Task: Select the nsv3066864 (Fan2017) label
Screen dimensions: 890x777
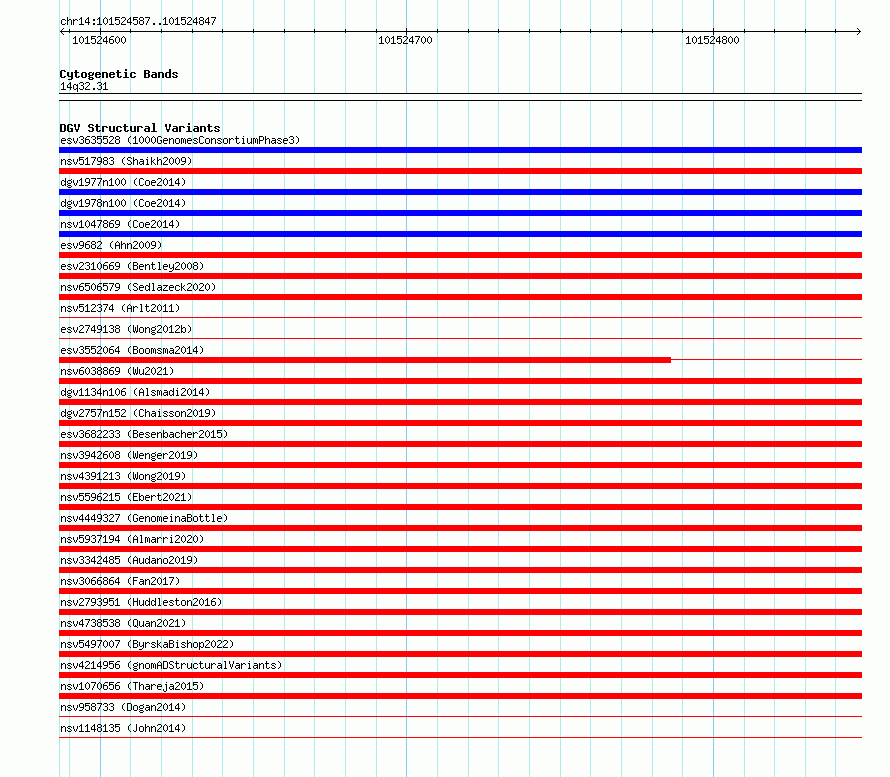Action: pyautogui.click(x=120, y=581)
